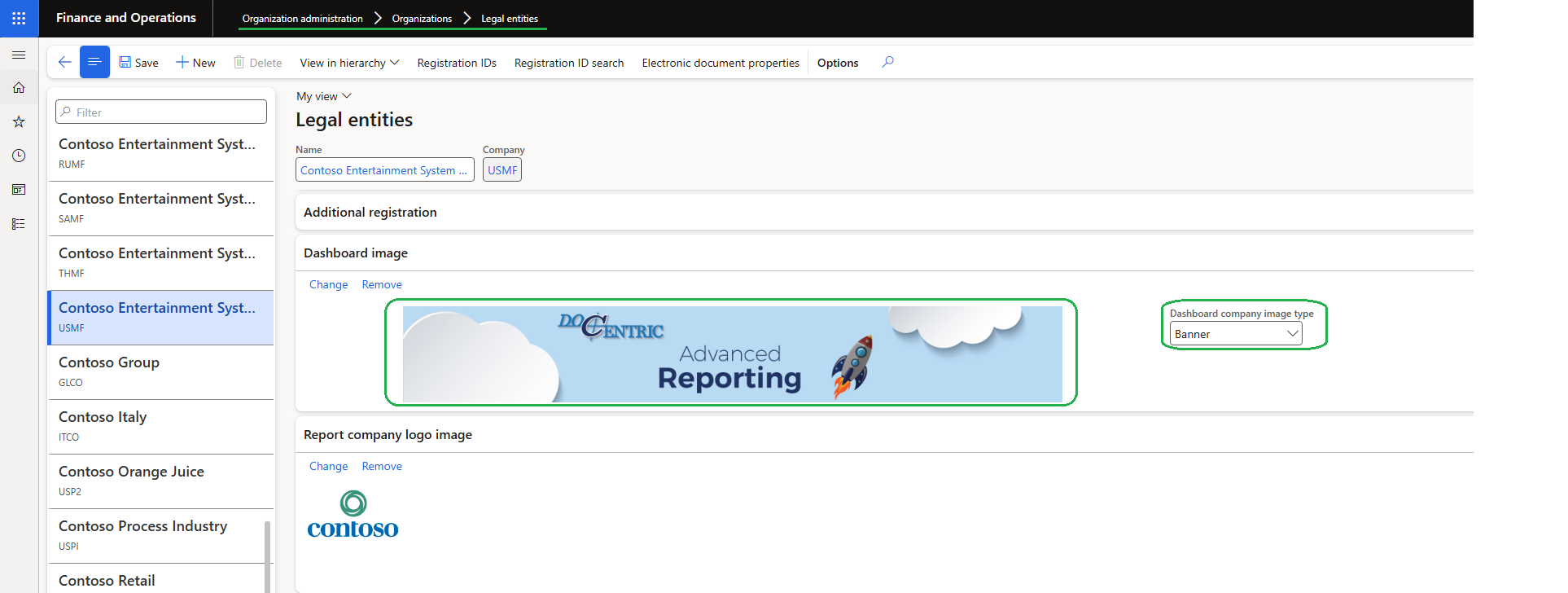Open Electronic document properties
Viewport: 1568px width, 593px height.
coord(720,63)
